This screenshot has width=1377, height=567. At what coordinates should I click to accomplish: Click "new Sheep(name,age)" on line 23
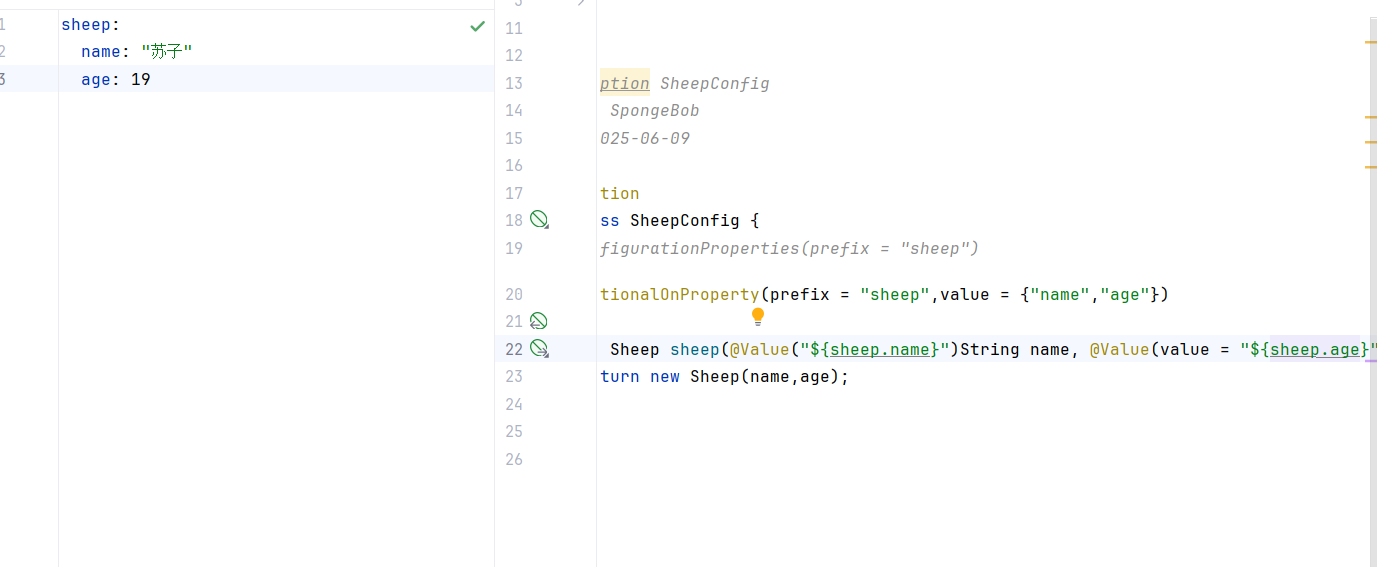(x=745, y=377)
